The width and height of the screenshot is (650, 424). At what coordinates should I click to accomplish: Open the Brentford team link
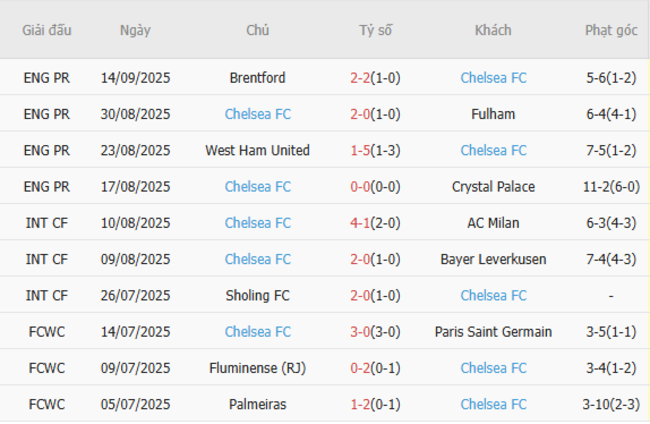[x=257, y=78]
